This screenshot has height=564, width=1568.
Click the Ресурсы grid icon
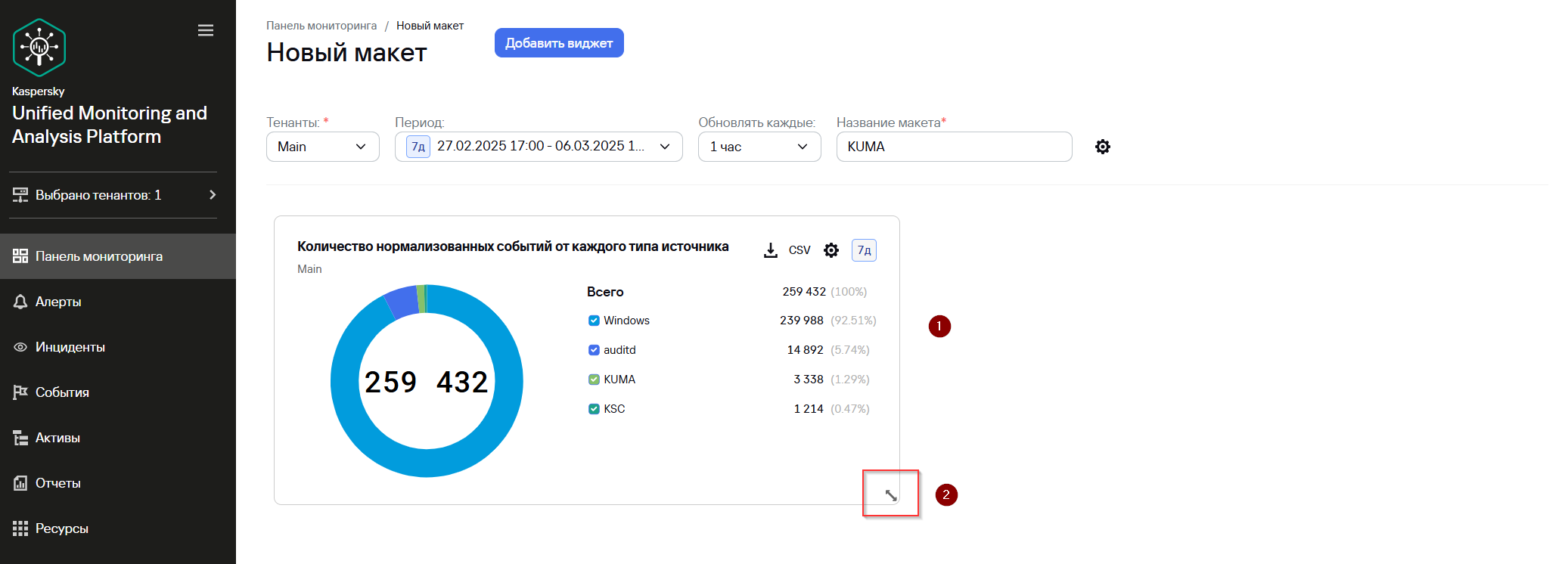click(20, 528)
